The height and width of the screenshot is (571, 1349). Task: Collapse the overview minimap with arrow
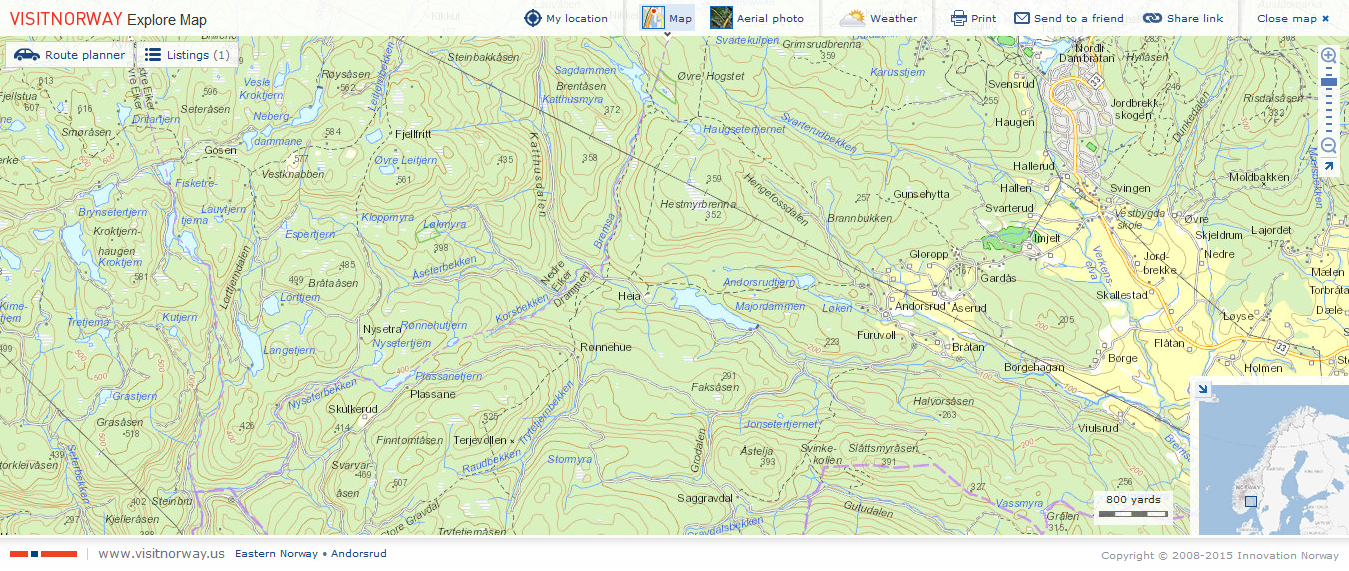[1202, 390]
